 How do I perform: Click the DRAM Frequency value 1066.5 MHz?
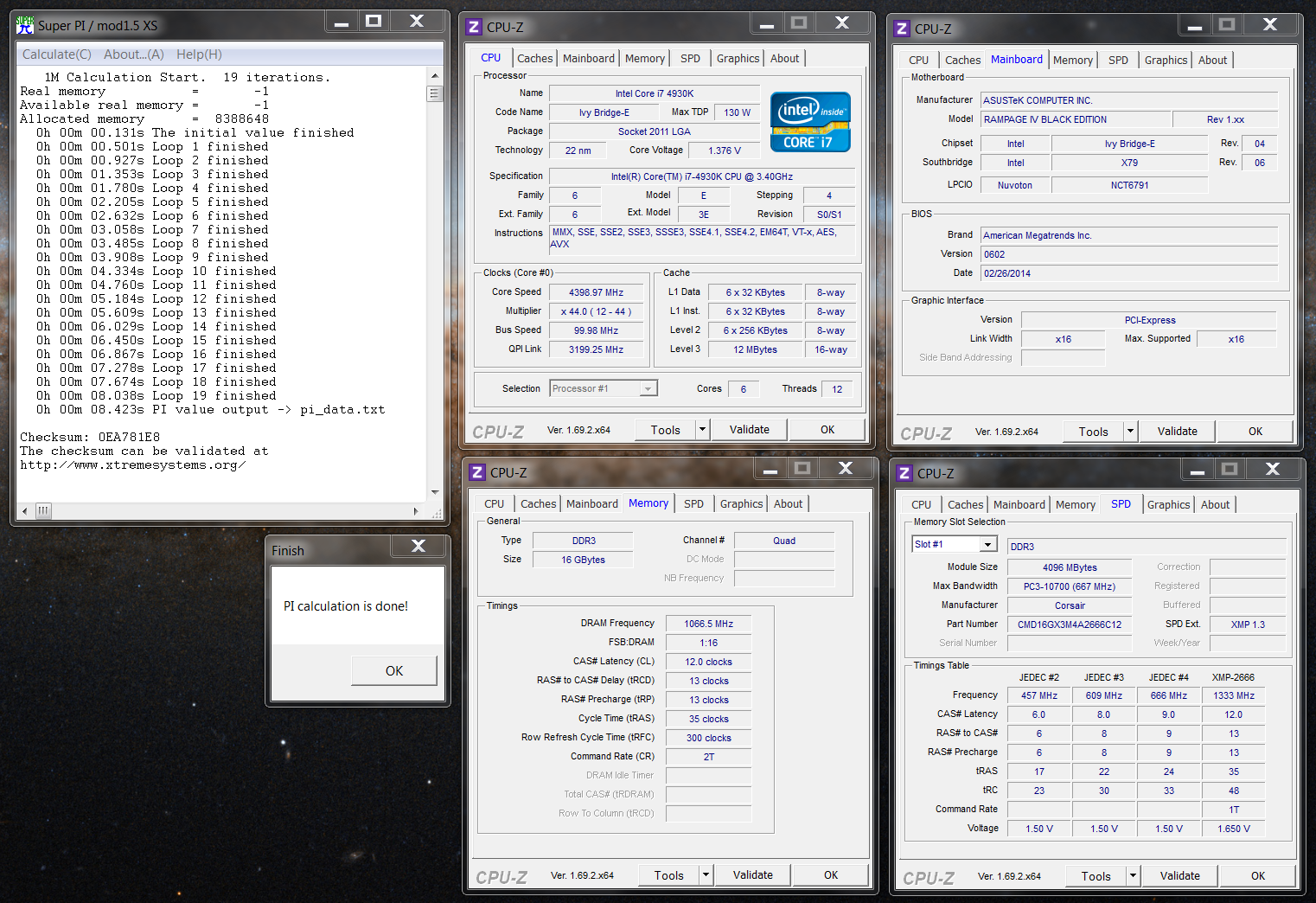(x=709, y=624)
